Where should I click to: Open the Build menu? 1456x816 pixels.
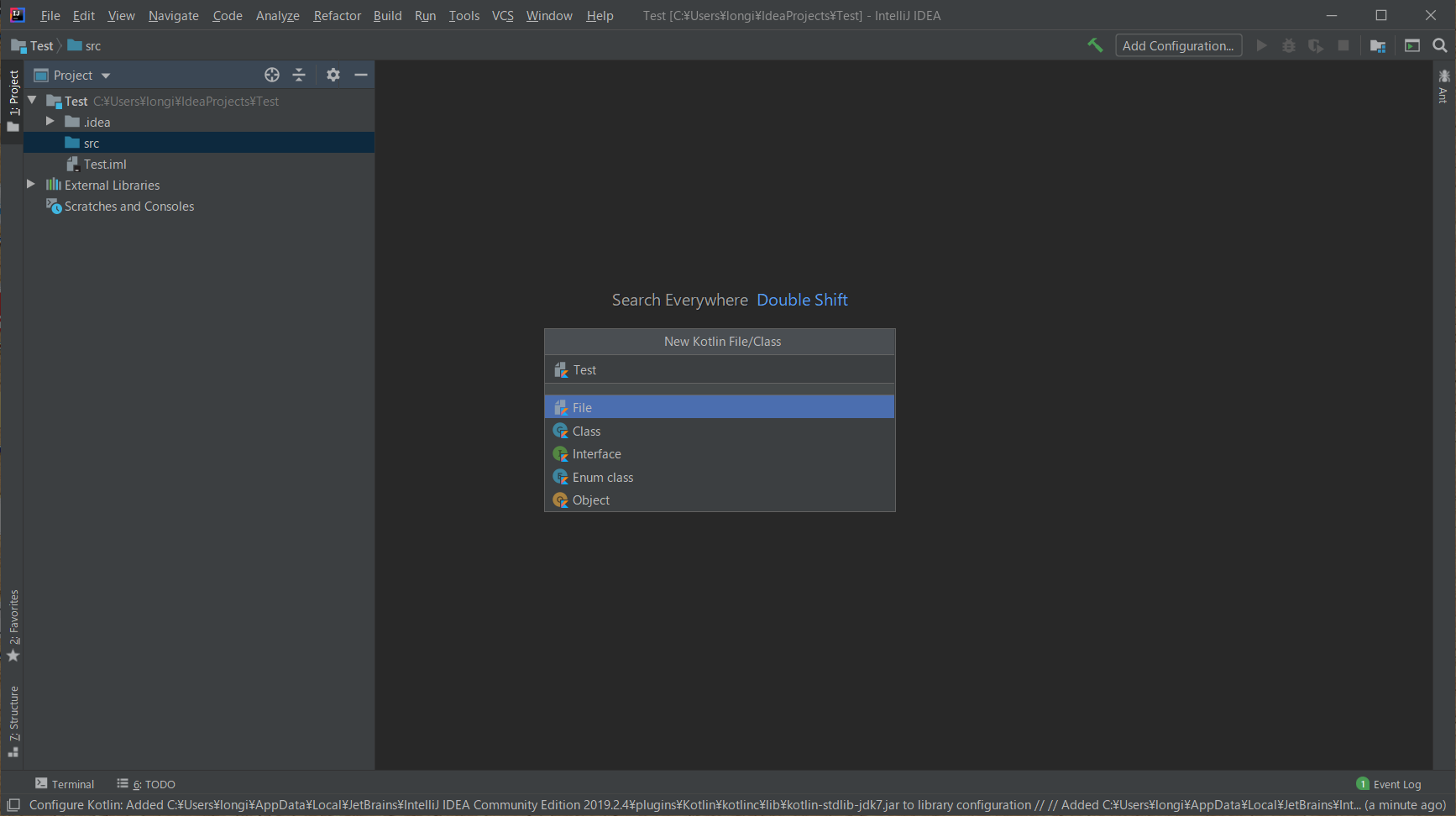pos(388,15)
